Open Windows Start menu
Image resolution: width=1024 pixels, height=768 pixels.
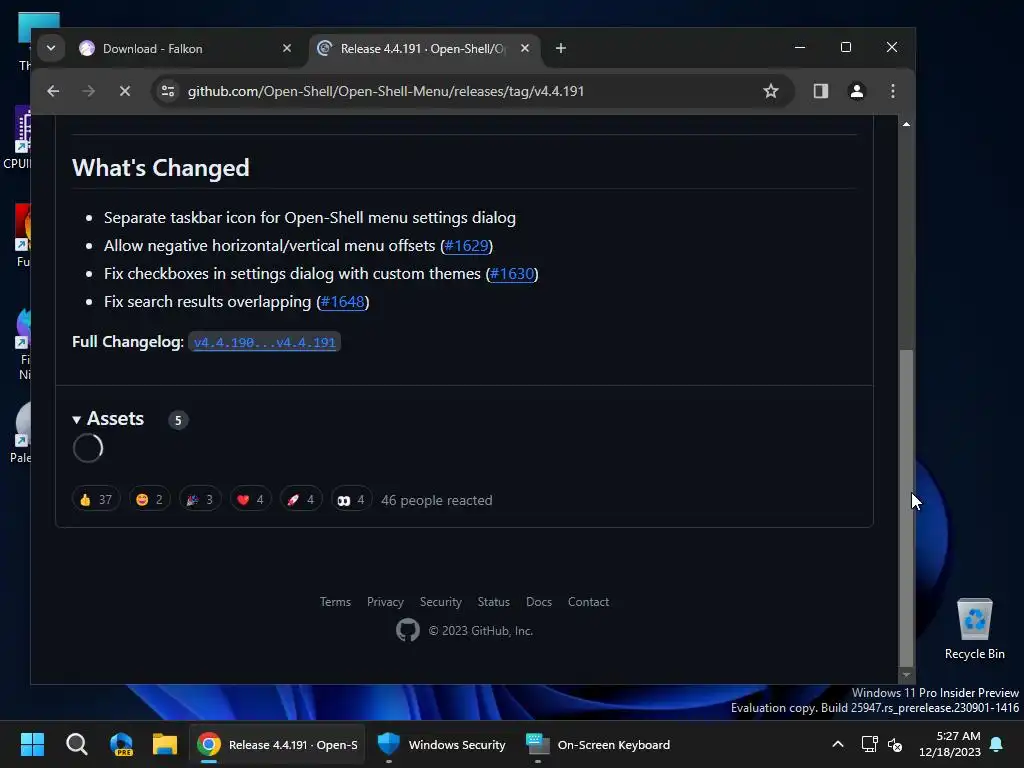pyautogui.click(x=32, y=744)
